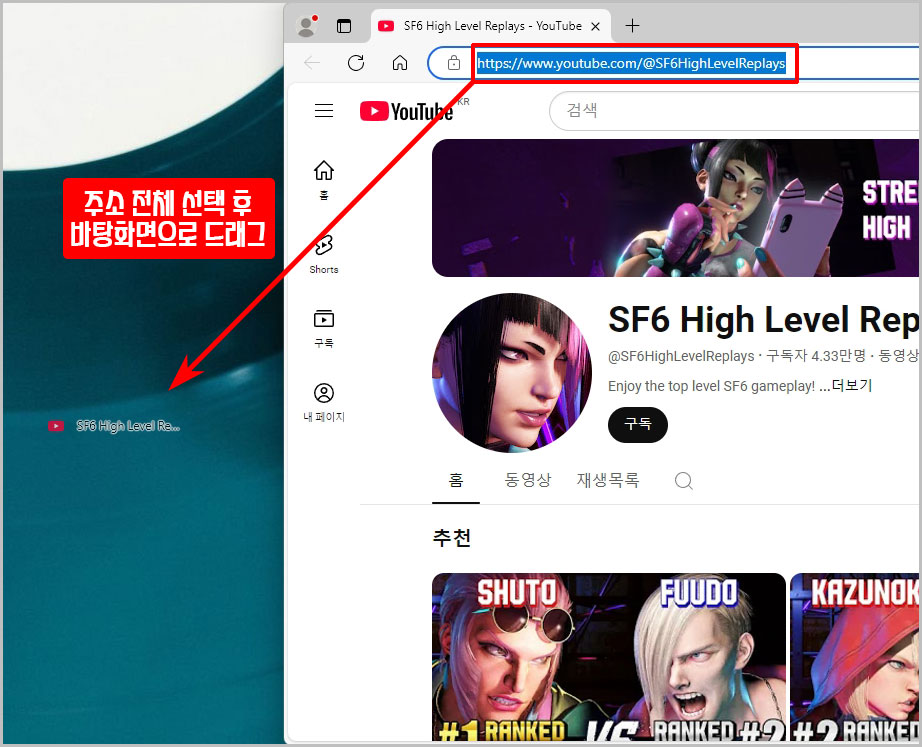
Task: Select the SF6 High Level Re... desktop shortcut
Action: click(114, 426)
